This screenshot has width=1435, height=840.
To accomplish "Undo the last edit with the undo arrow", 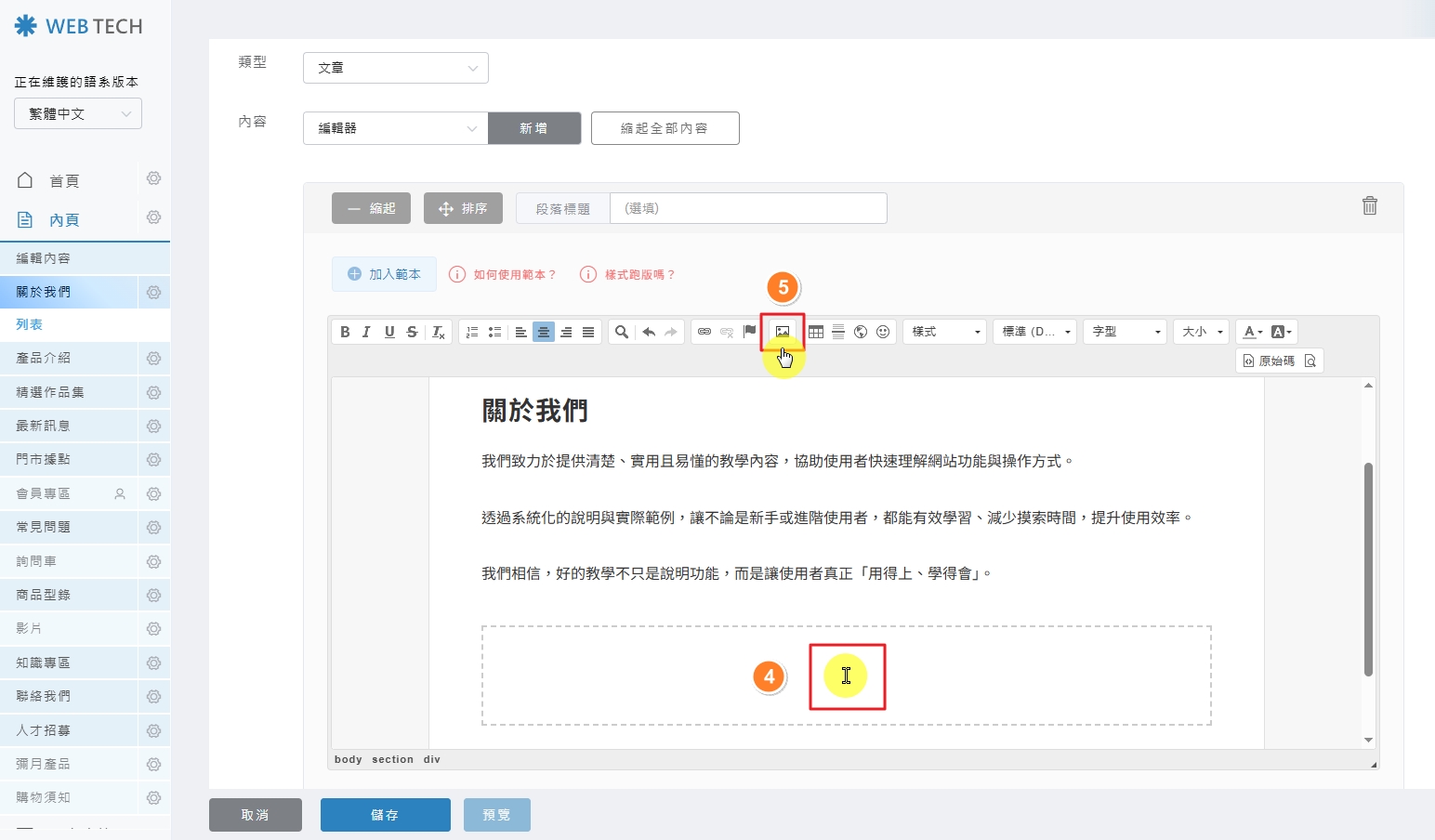I will [649, 332].
